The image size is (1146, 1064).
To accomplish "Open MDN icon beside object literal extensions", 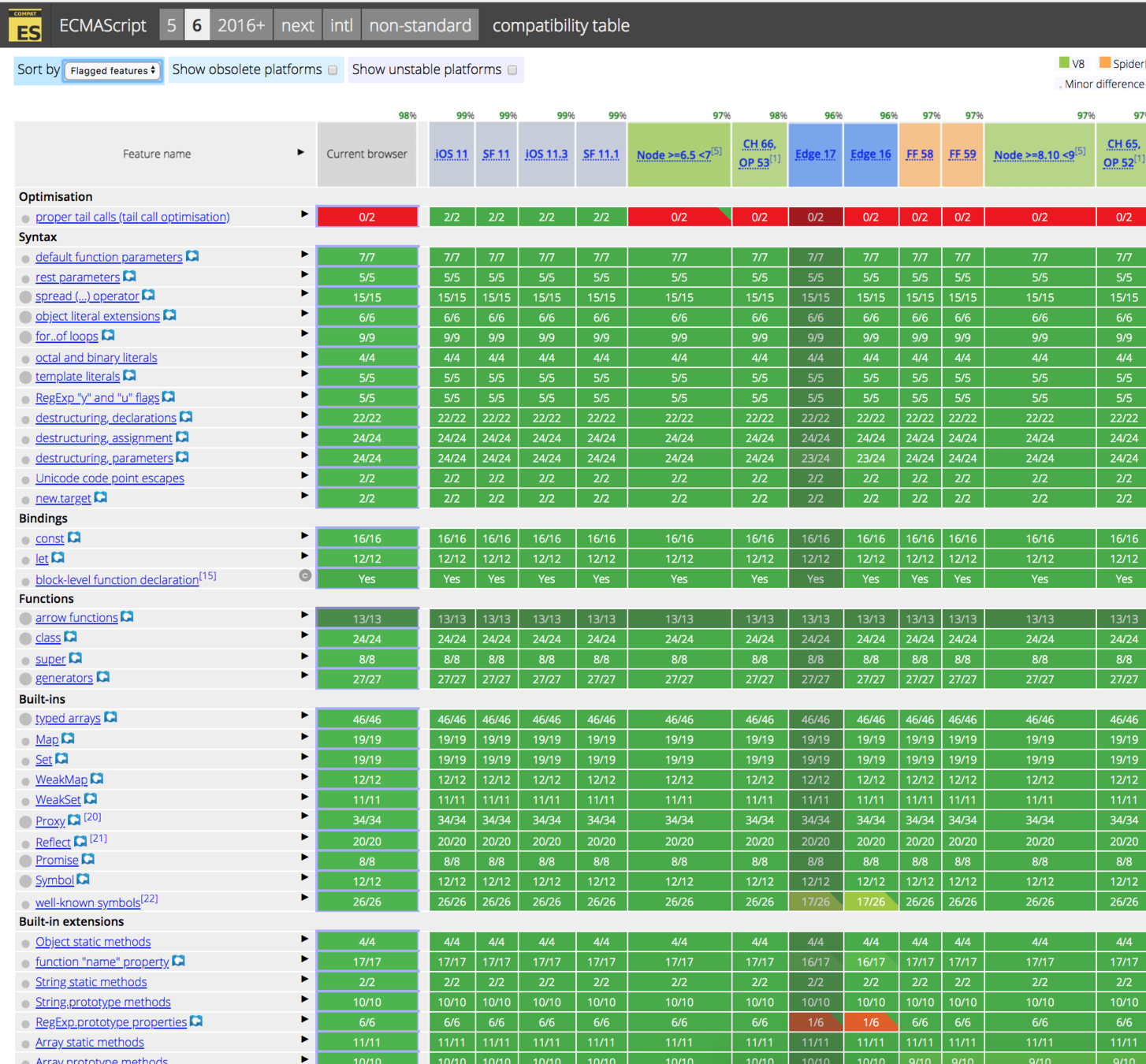I will click(x=169, y=315).
